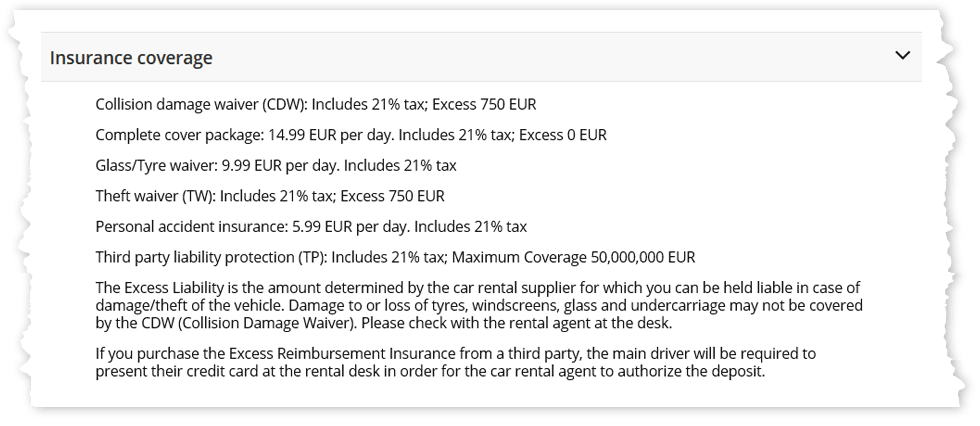Click the Insurance coverage section heading
The width and height of the screenshot is (980, 426).
131,58
